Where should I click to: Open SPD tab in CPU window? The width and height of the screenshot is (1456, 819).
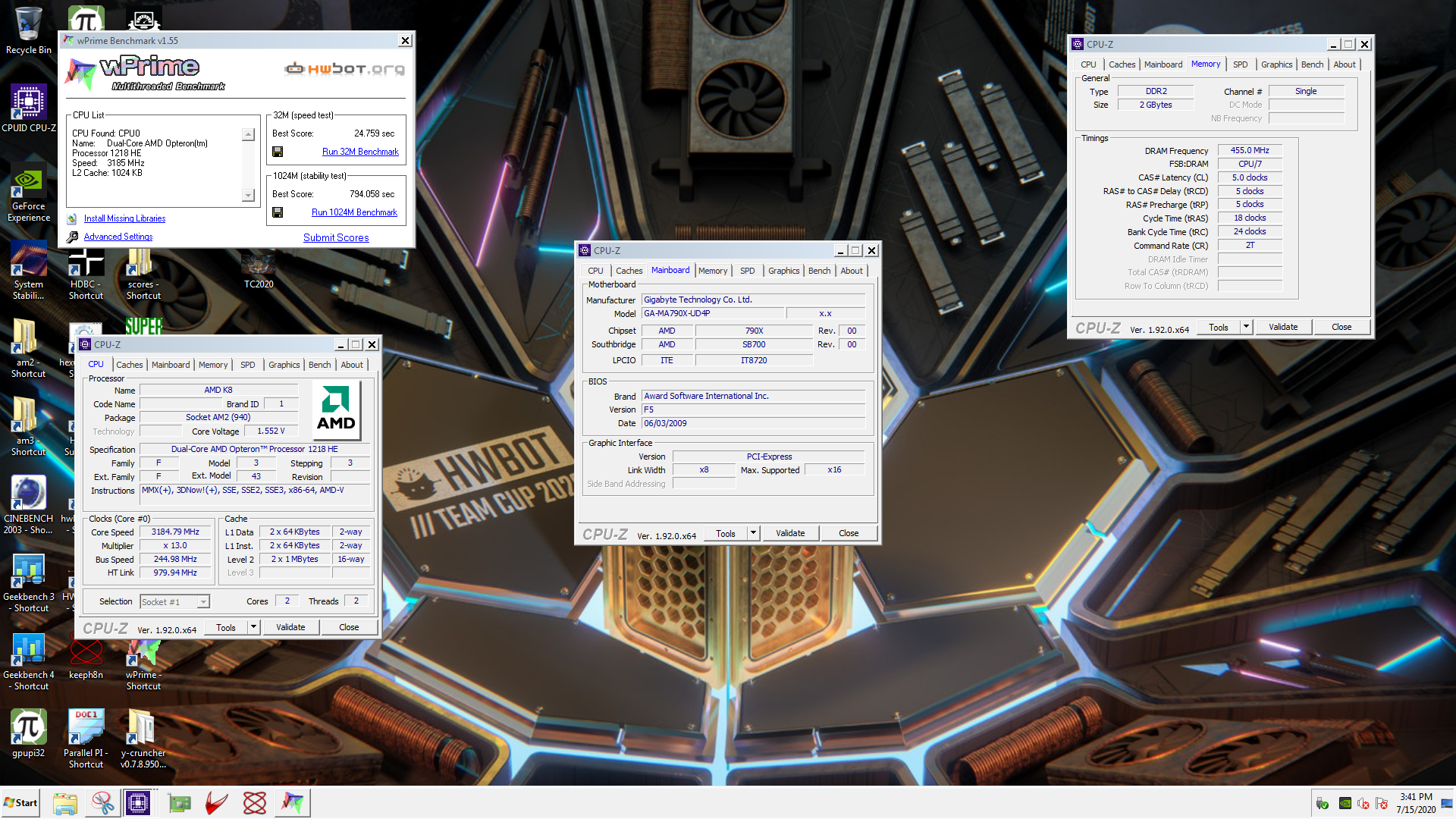point(247,365)
